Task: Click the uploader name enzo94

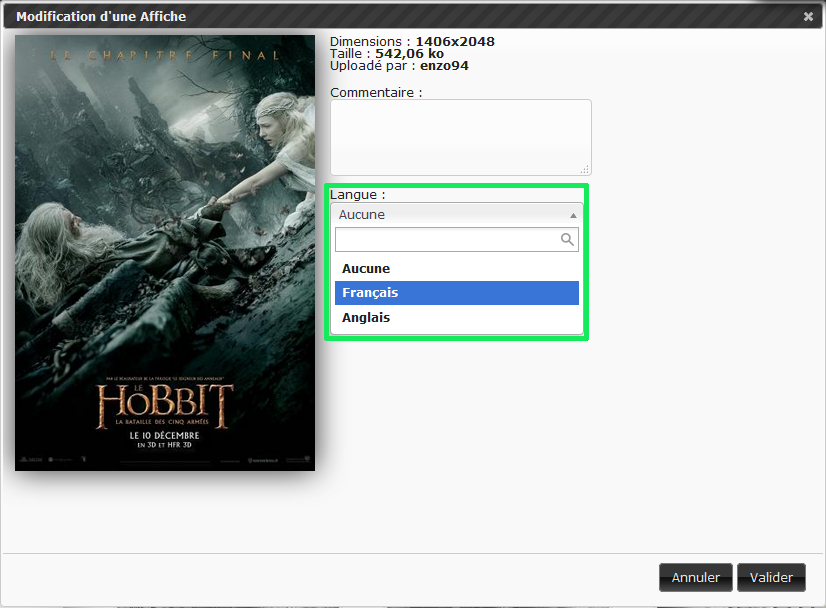Action: 444,66
